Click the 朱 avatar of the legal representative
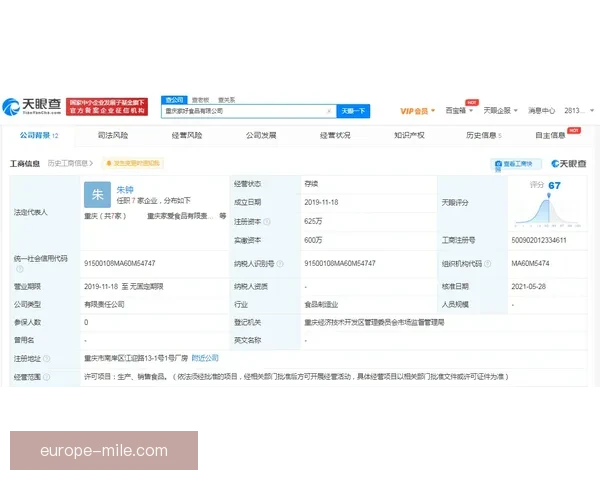This screenshot has width=600, height=480. pyautogui.click(x=97, y=194)
